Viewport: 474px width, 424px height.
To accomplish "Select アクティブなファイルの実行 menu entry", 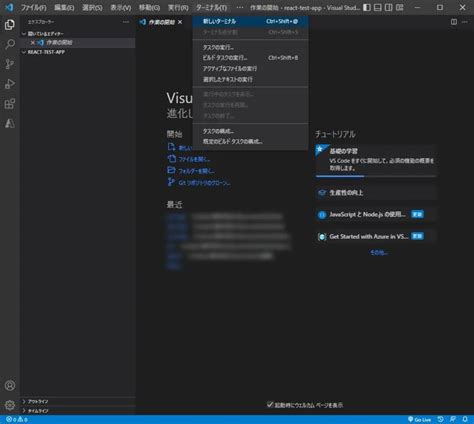I will coord(250,68).
